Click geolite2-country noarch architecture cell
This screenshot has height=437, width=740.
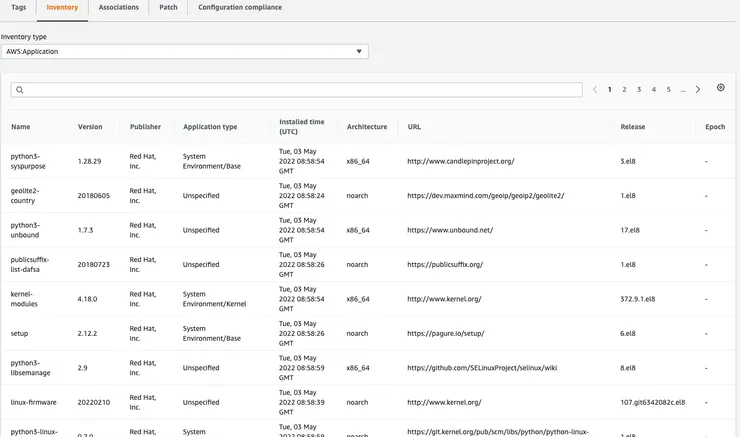coord(357,195)
